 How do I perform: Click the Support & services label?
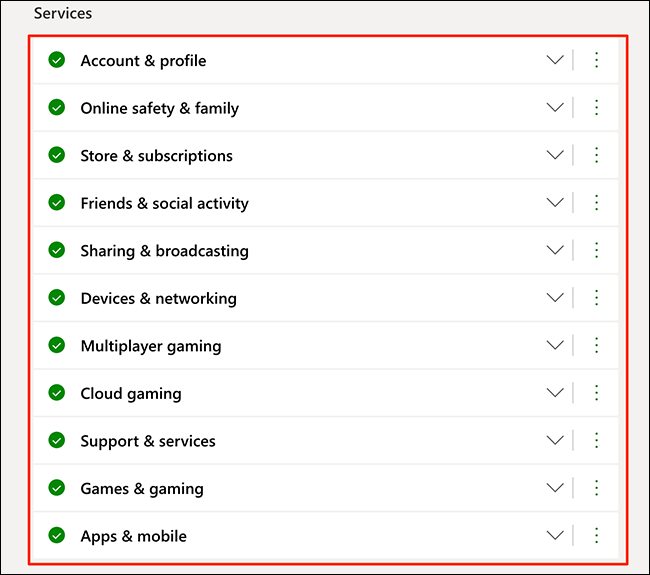148,441
